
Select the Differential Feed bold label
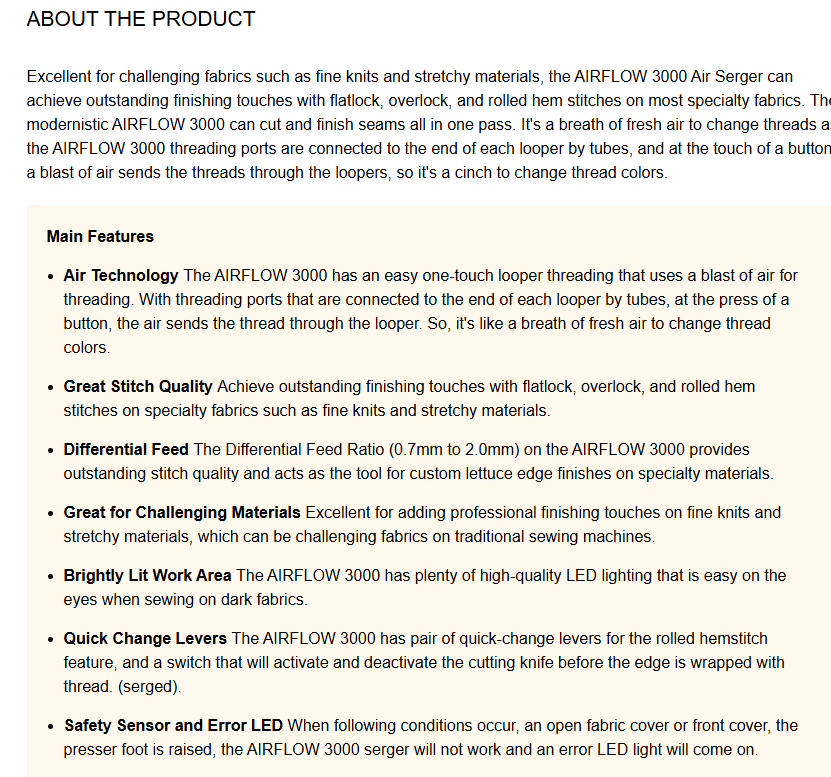[126, 450]
